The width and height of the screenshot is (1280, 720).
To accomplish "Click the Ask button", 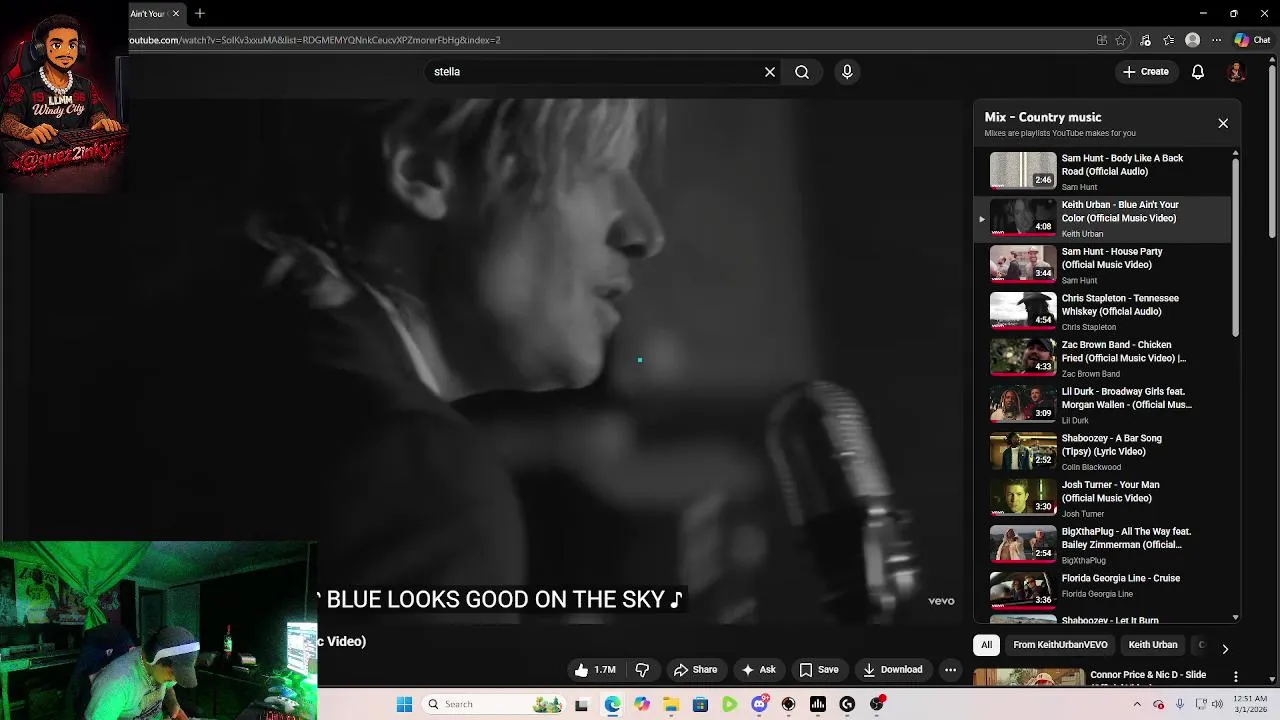I will 758,670.
